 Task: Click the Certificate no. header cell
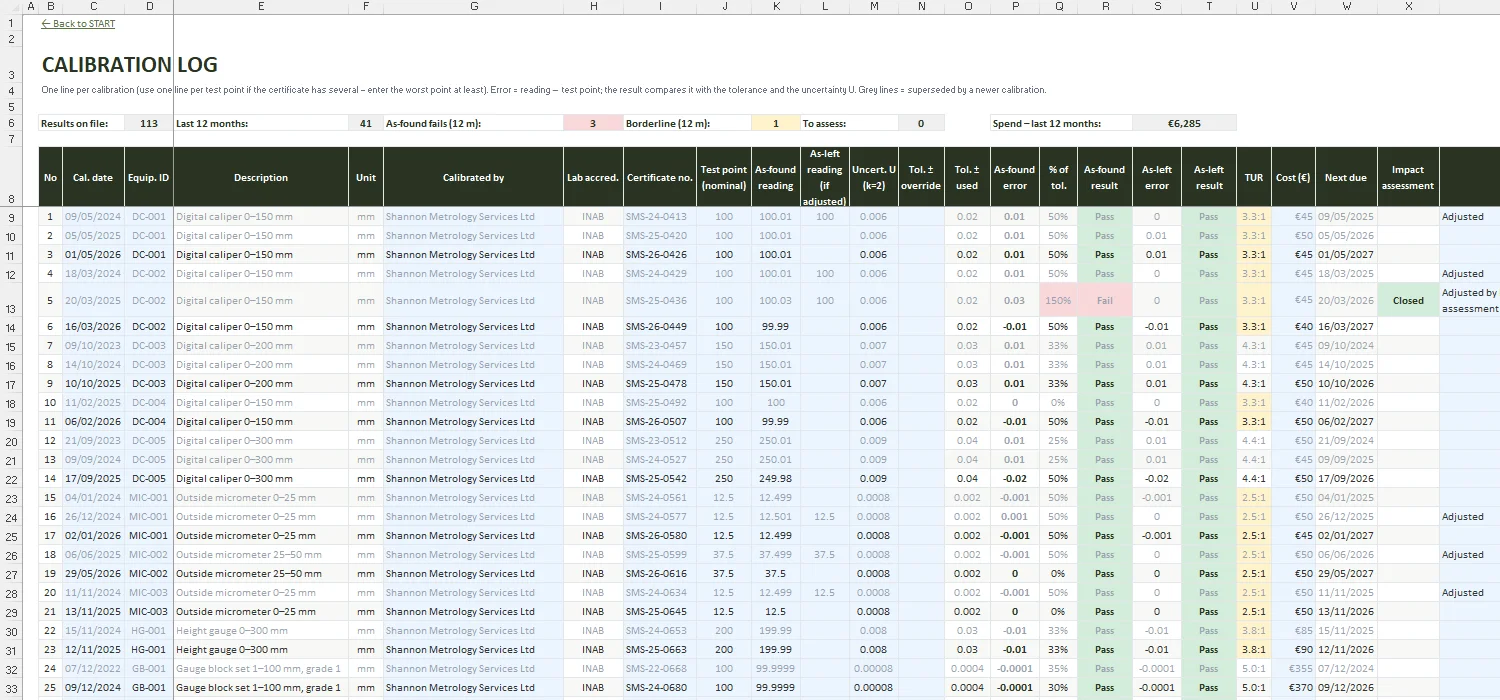click(660, 177)
